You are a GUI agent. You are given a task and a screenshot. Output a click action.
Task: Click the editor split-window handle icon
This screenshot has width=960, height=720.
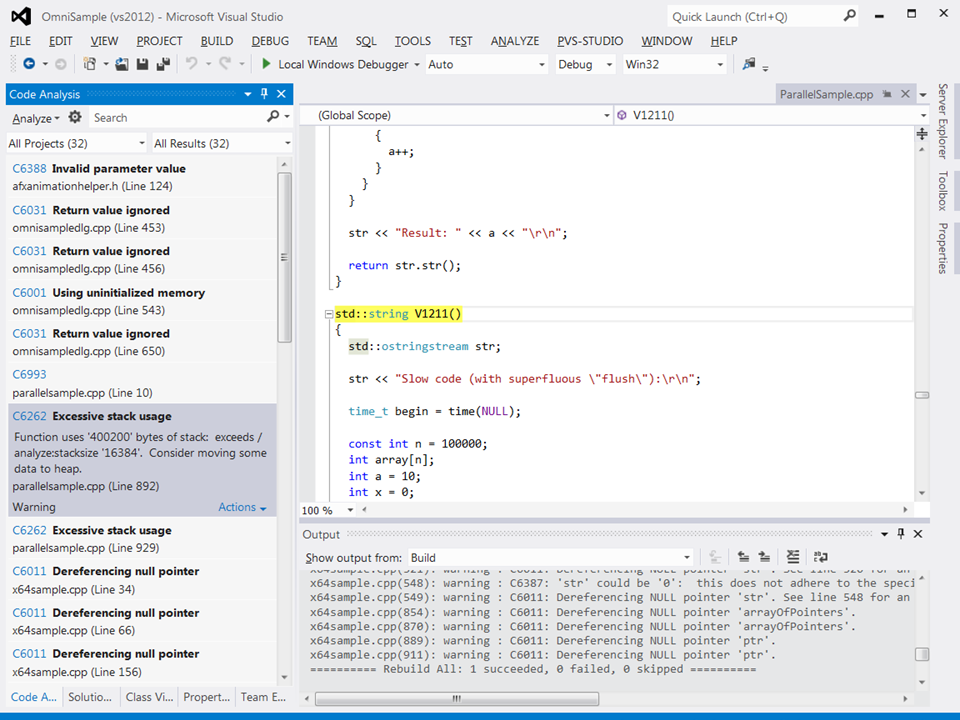(921, 133)
